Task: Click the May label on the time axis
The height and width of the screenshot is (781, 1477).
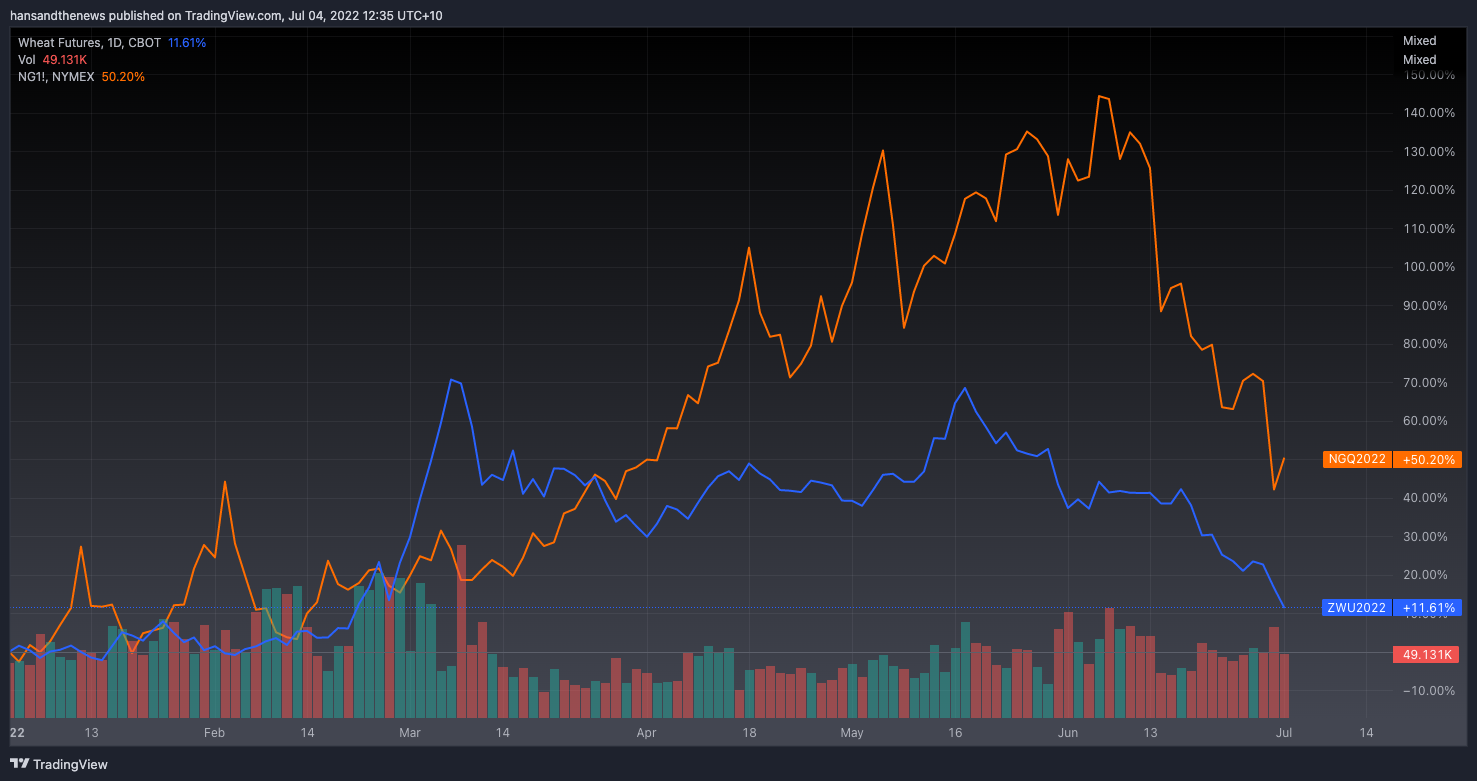Action: point(851,733)
